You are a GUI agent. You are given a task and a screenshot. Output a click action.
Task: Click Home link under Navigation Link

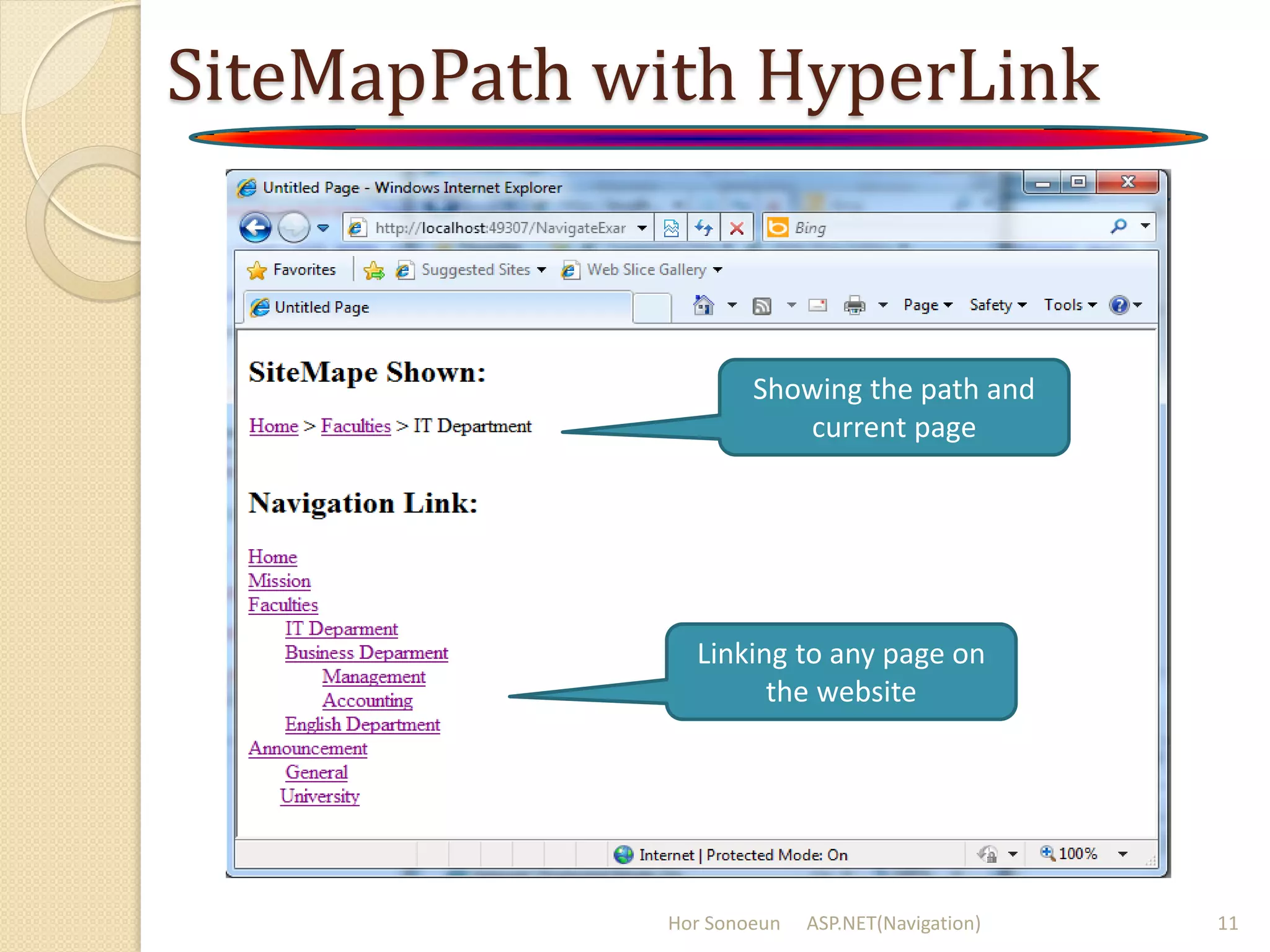click(x=272, y=557)
